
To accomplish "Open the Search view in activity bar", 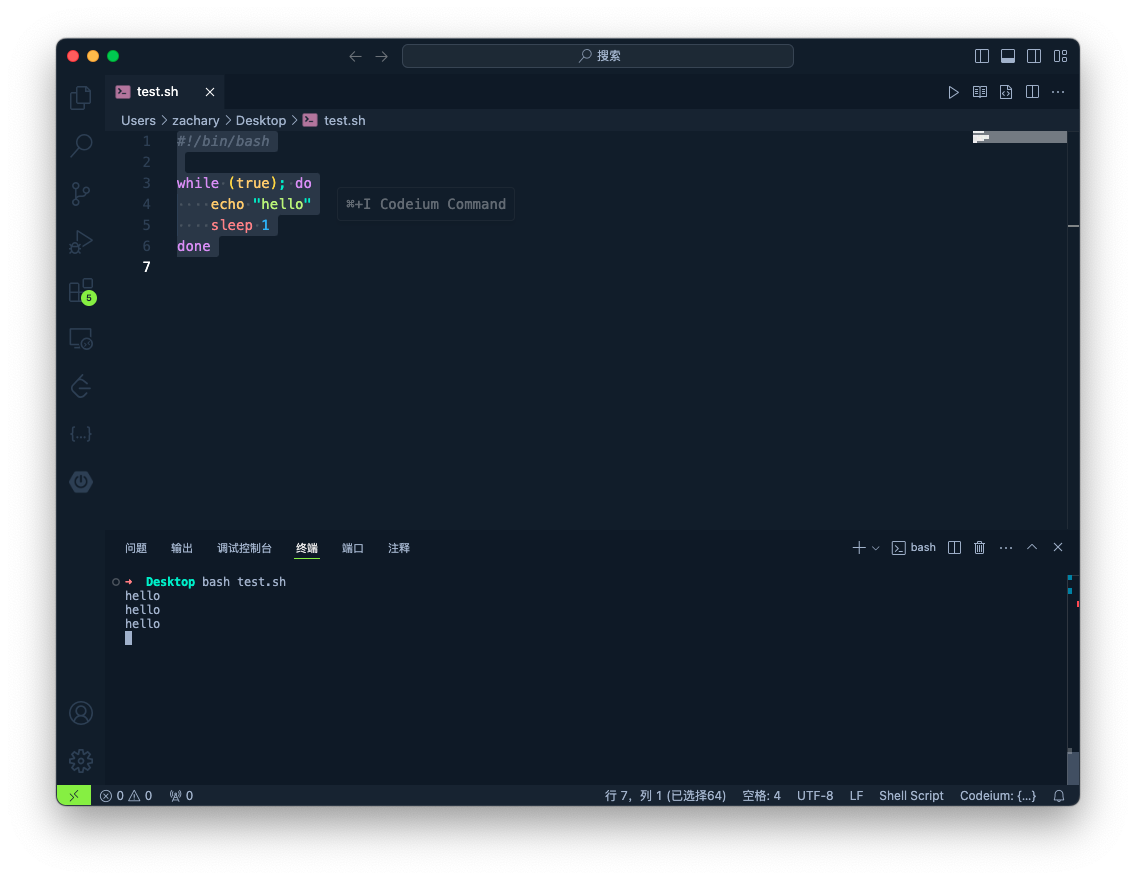I will coord(81,145).
